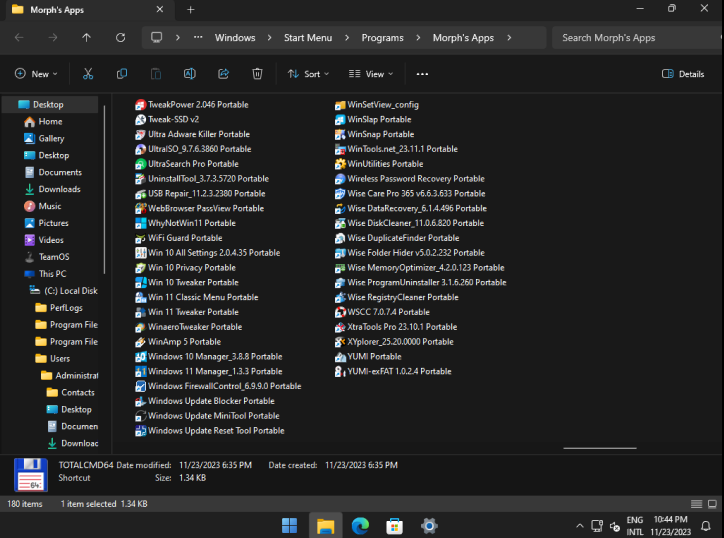
Task: Open the See more ellipsis menu
Action: pyautogui.click(x=422, y=74)
